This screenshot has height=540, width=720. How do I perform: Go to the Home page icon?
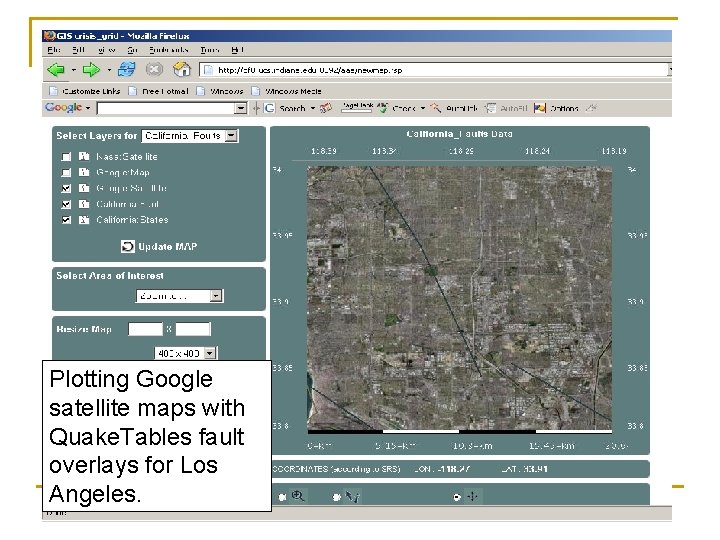coord(181,69)
